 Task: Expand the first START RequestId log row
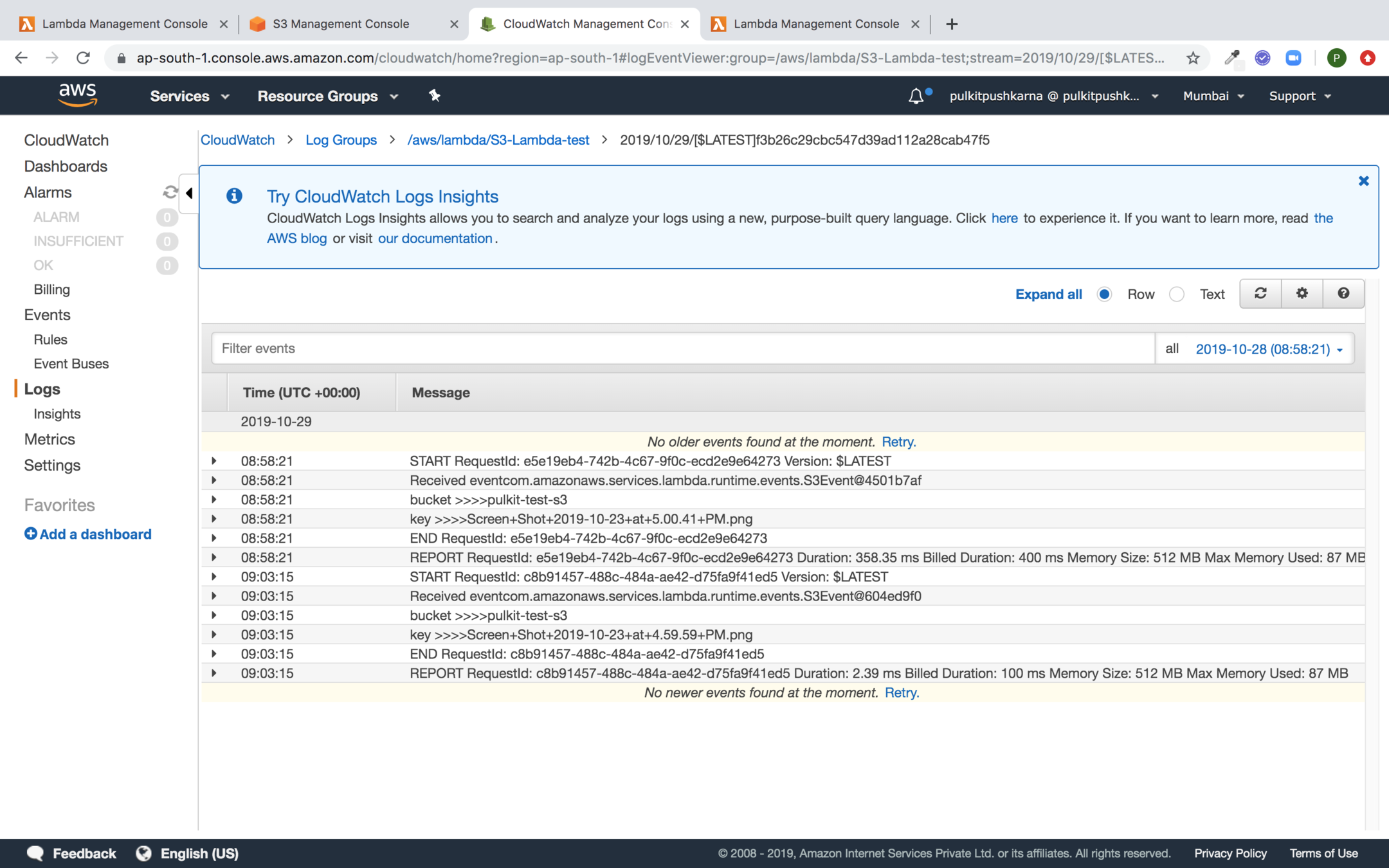click(214, 461)
